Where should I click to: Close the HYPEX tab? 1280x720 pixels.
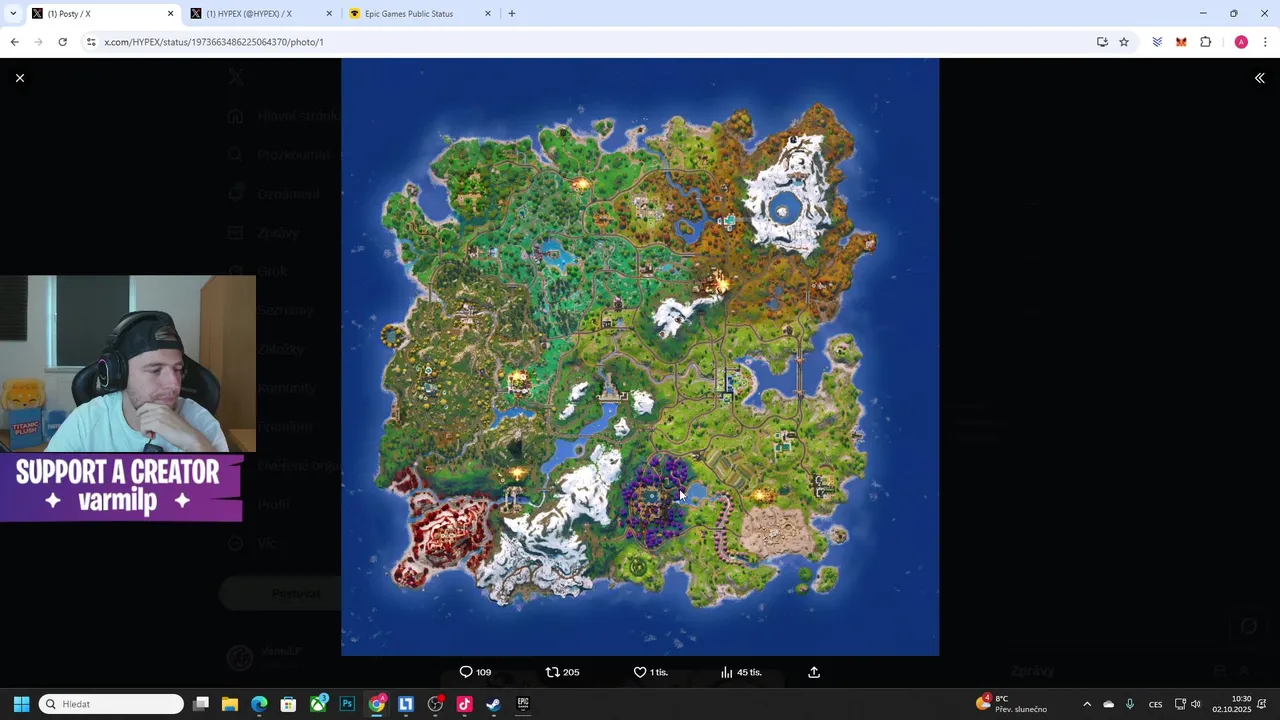[329, 14]
